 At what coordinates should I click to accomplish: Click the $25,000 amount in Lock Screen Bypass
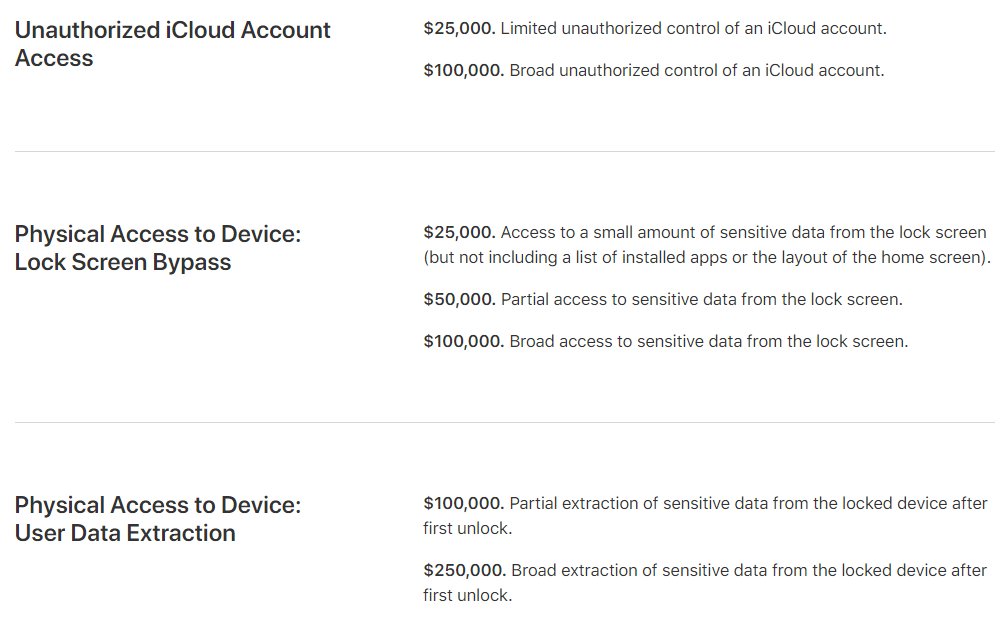(459, 233)
